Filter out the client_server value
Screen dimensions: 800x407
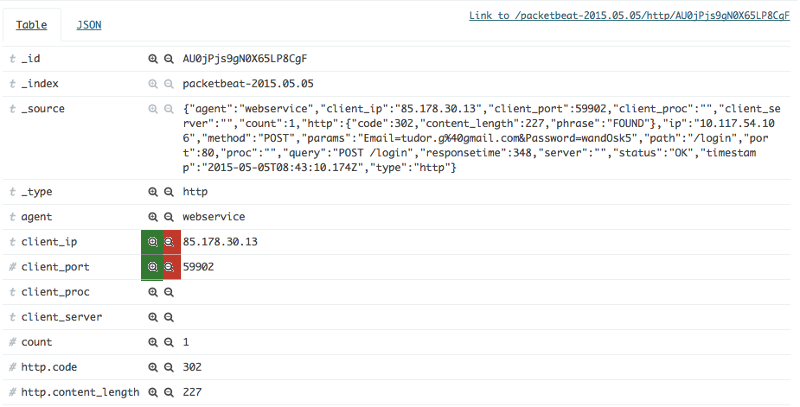click(169, 317)
